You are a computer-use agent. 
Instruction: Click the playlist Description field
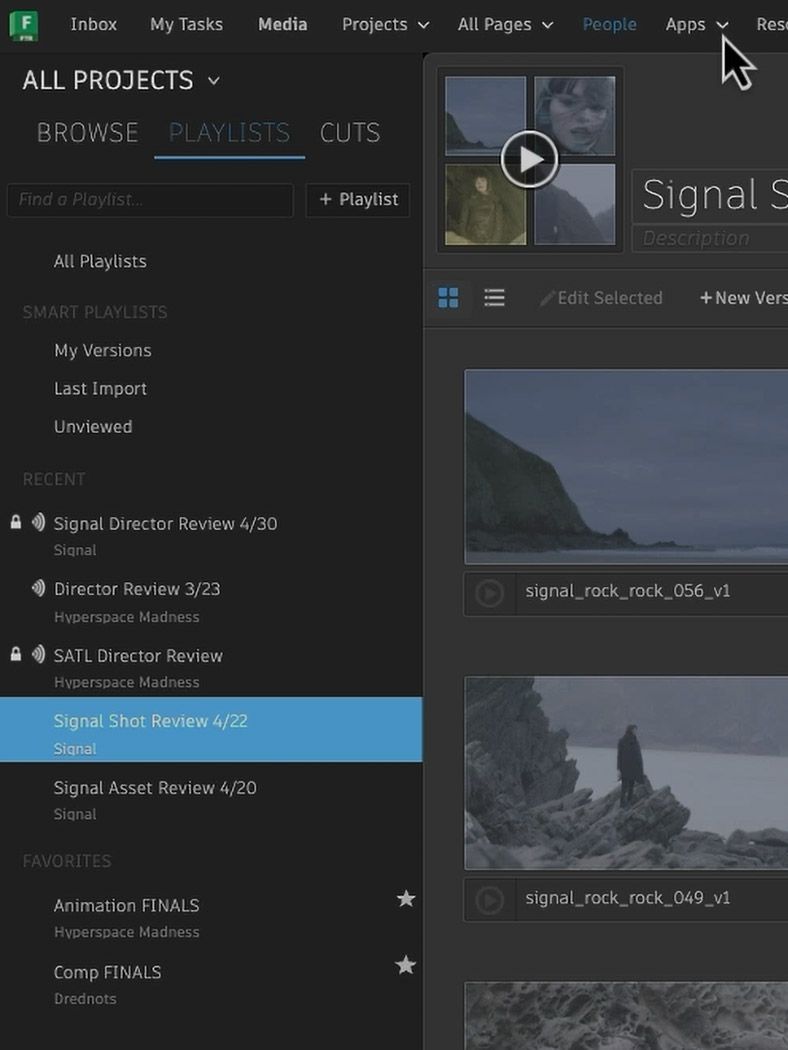pos(710,238)
